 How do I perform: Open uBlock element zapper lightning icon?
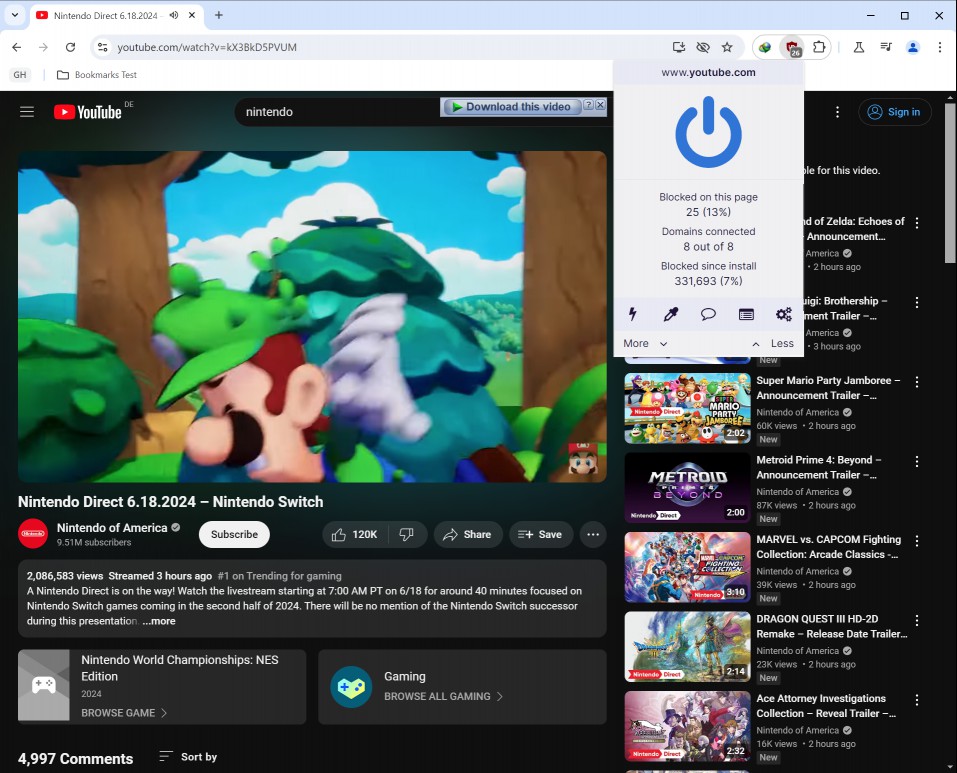click(632, 314)
